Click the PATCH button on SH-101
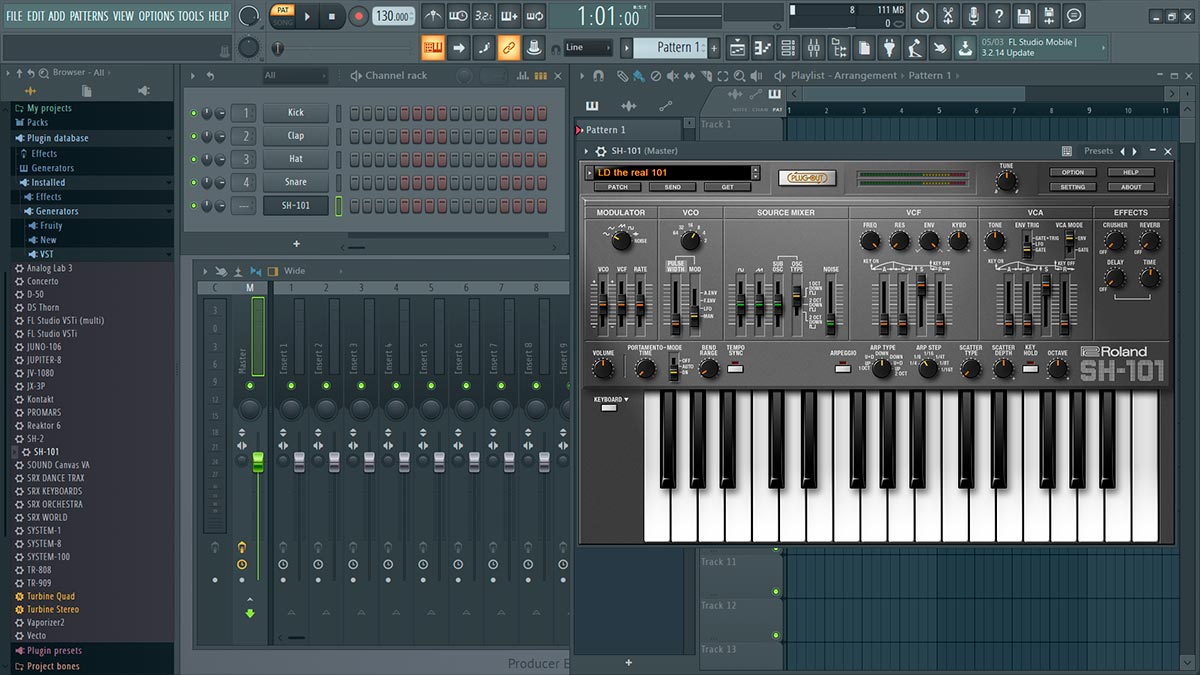The width and height of the screenshot is (1200, 675). pyautogui.click(x=618, y=187)
